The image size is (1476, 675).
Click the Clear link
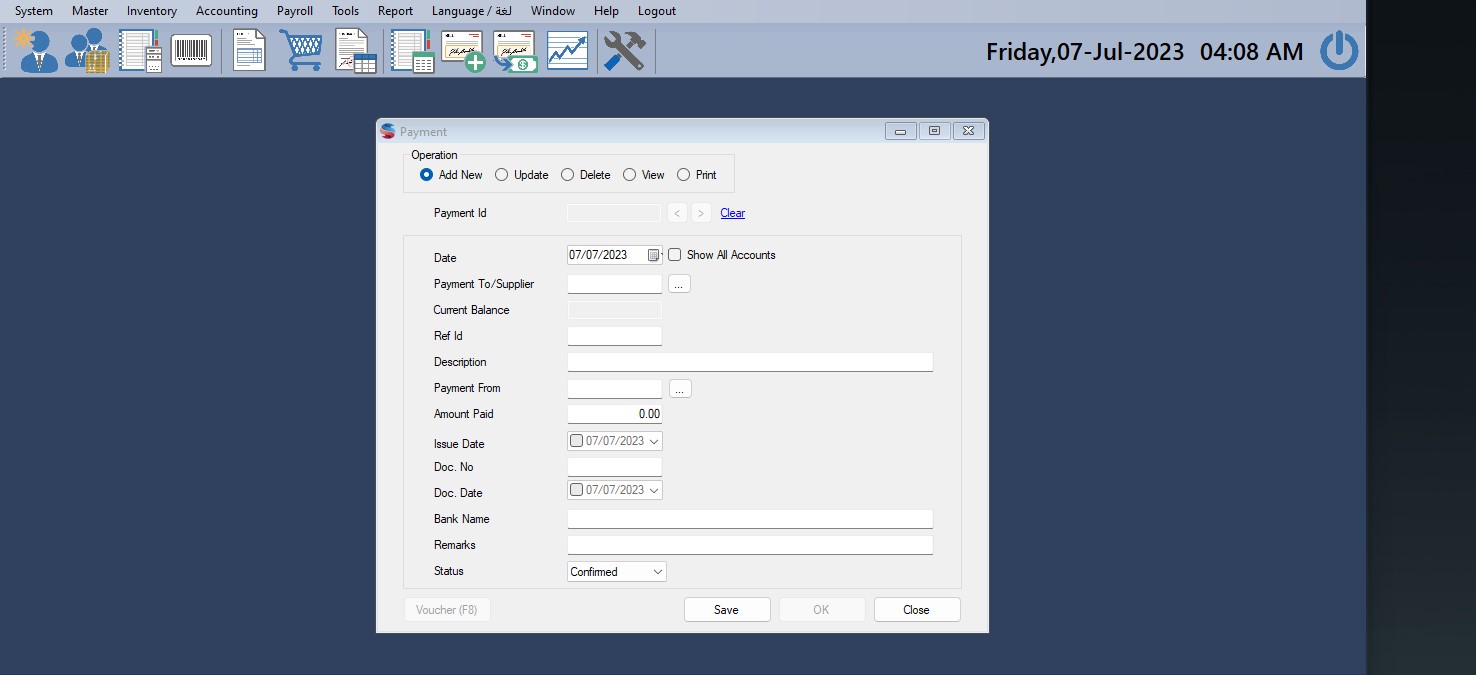(x=733, y=213)
